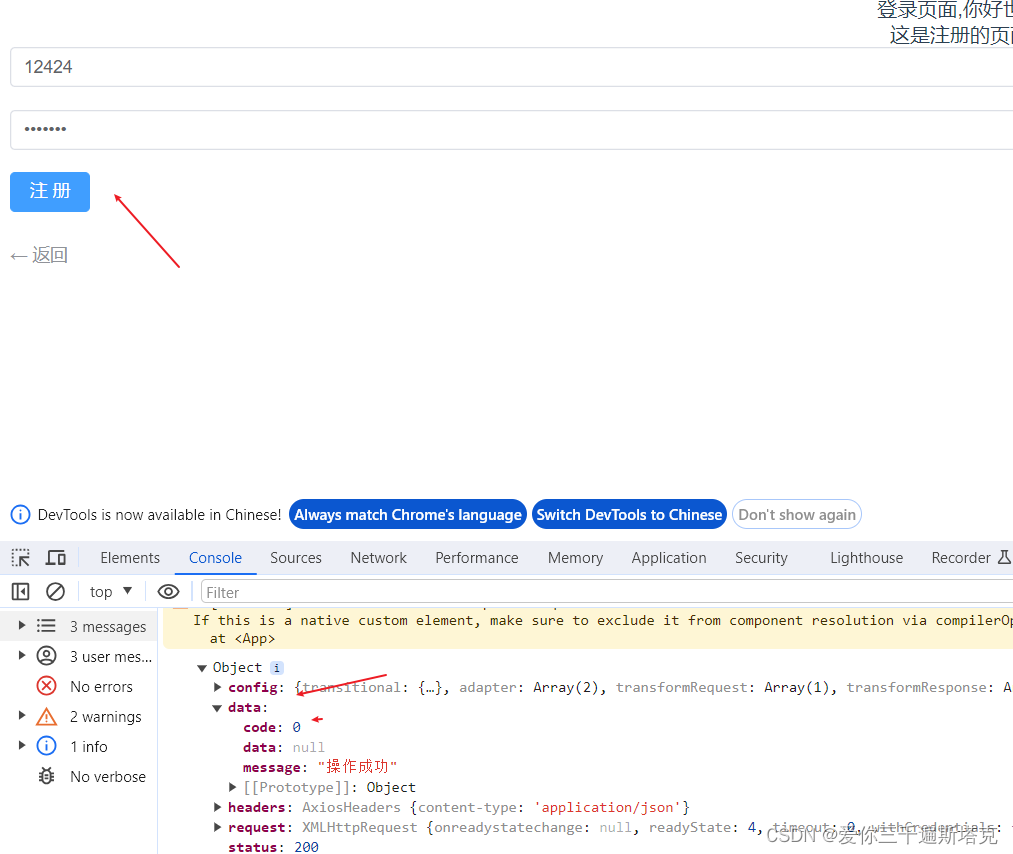Switch to the Elements tab

(130, 557)
